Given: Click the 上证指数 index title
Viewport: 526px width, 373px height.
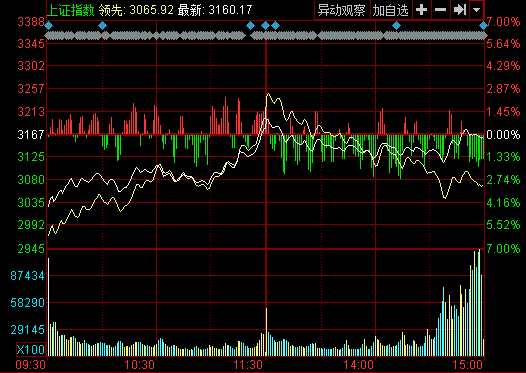Looking at the screenshot, I should (71, 10).
